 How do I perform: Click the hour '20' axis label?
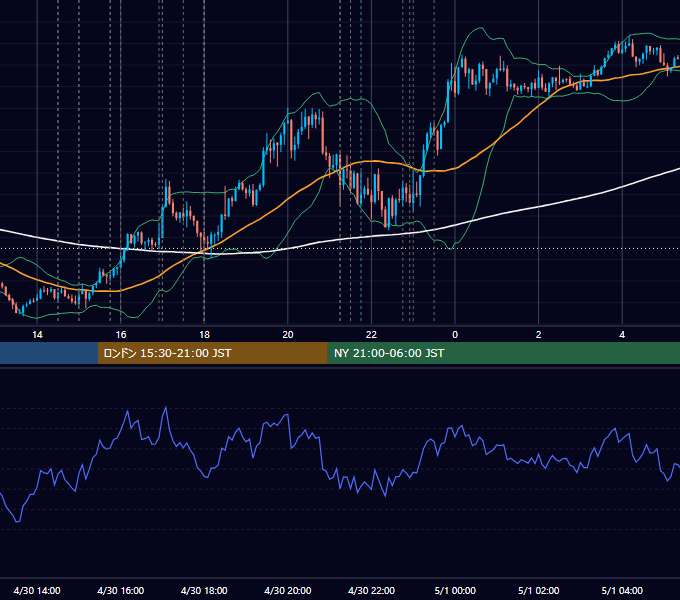[288, 334]
